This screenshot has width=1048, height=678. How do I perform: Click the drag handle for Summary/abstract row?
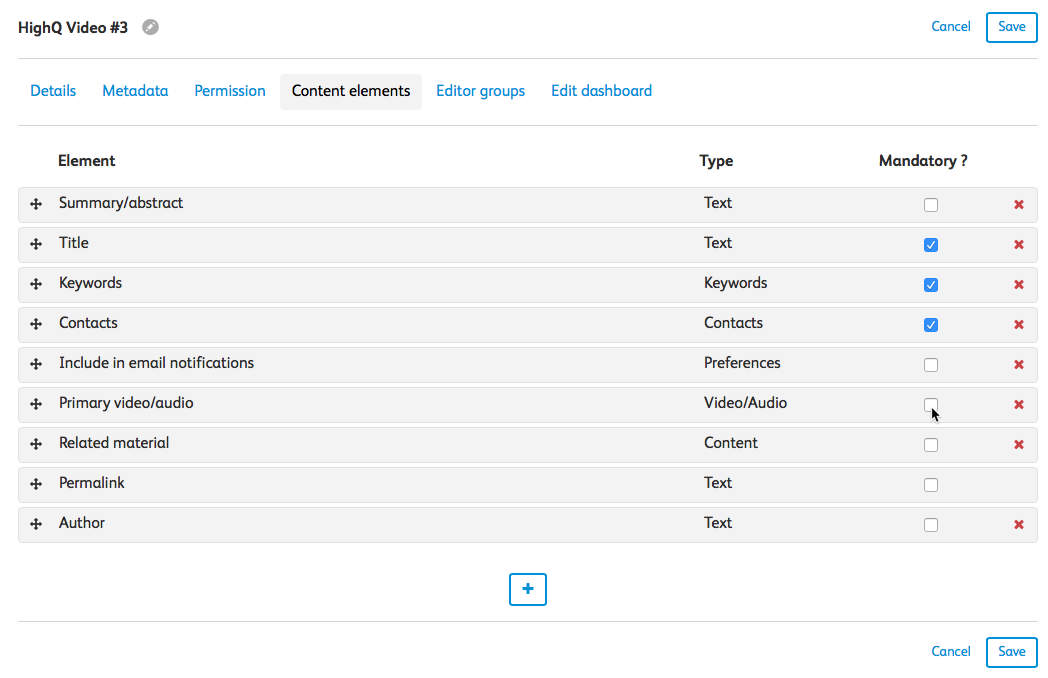pyautogui.click(x=36, y=204)
